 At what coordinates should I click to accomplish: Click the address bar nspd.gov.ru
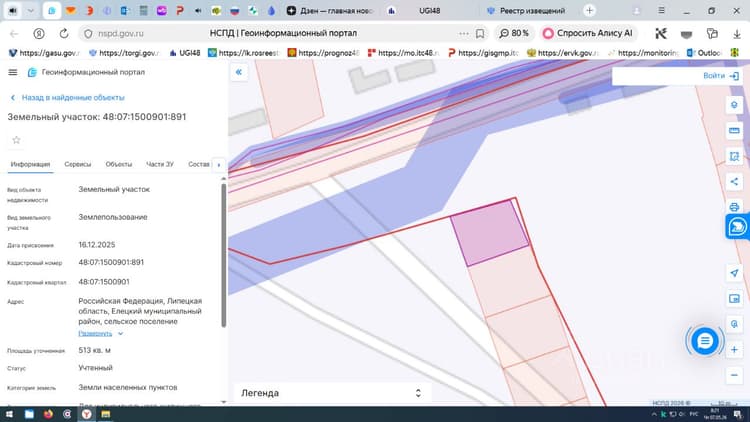pyautogui.click(x=121, y=33)
